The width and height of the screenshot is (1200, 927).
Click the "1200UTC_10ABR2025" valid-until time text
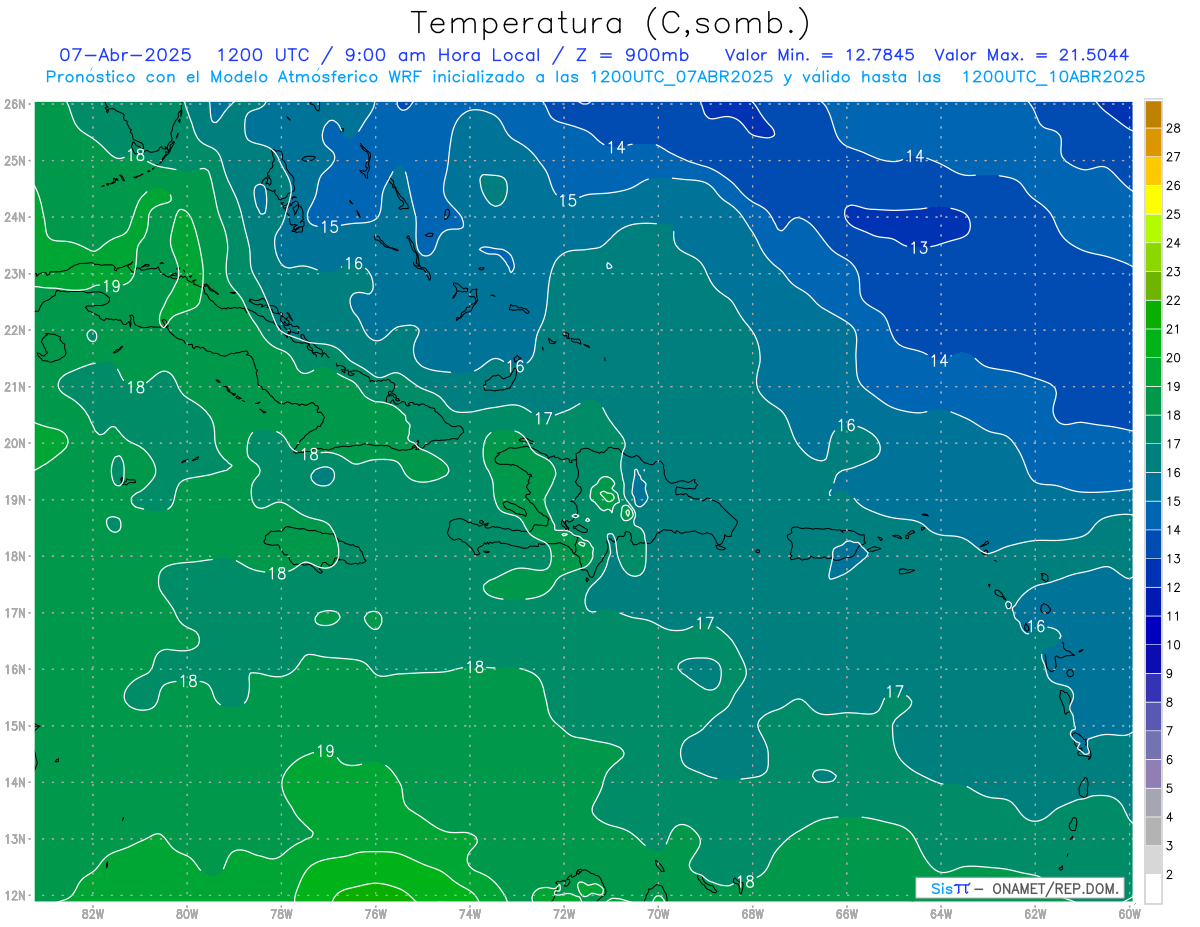tap(1053, 77)
